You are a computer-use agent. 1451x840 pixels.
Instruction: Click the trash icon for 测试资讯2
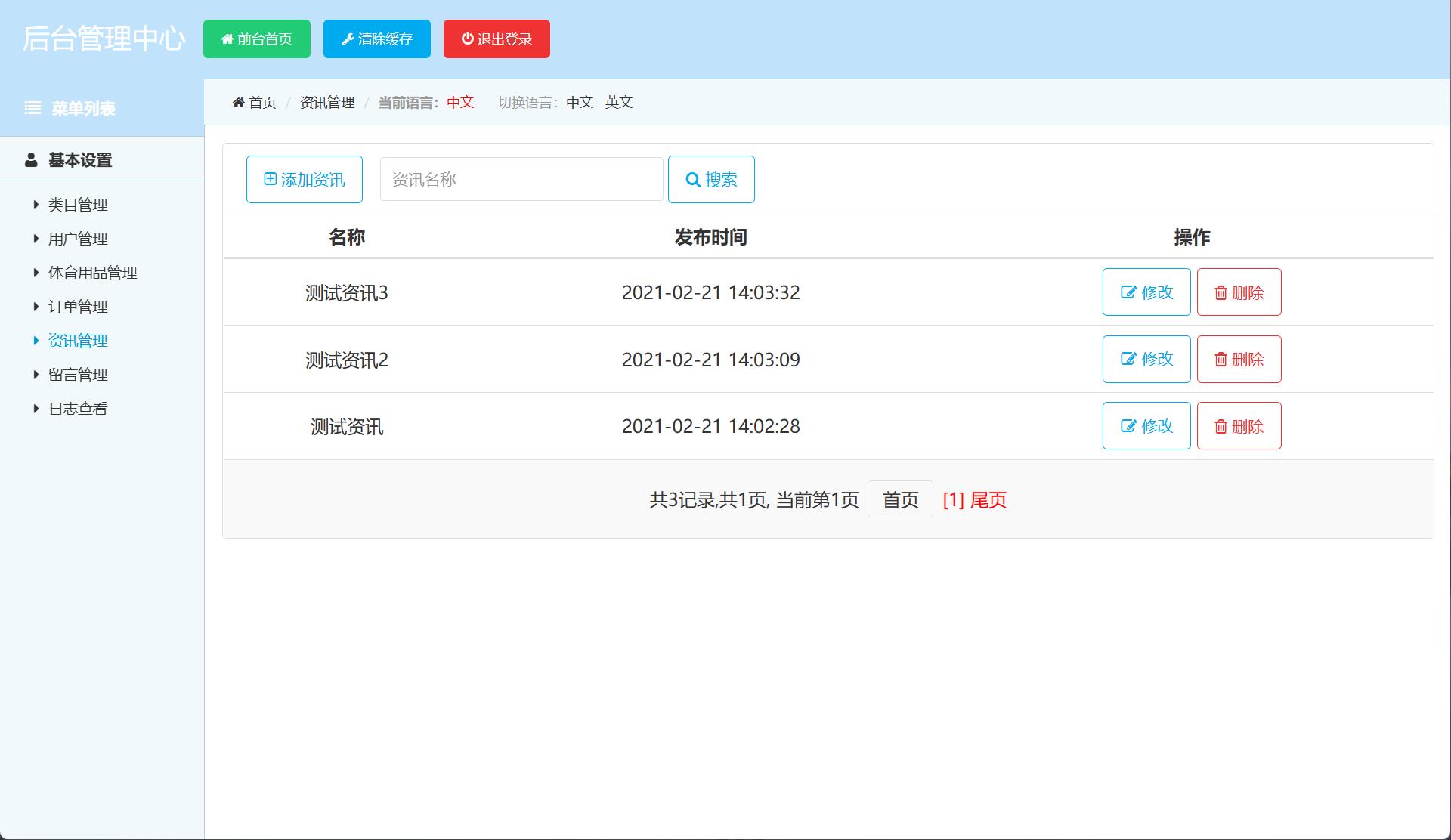pos(1221,359)
